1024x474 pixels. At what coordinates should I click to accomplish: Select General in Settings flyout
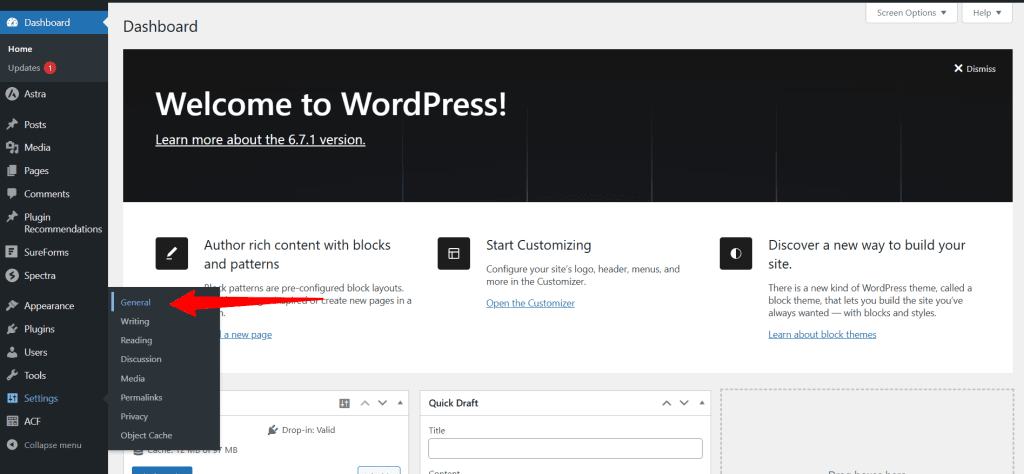pos(135,302)
